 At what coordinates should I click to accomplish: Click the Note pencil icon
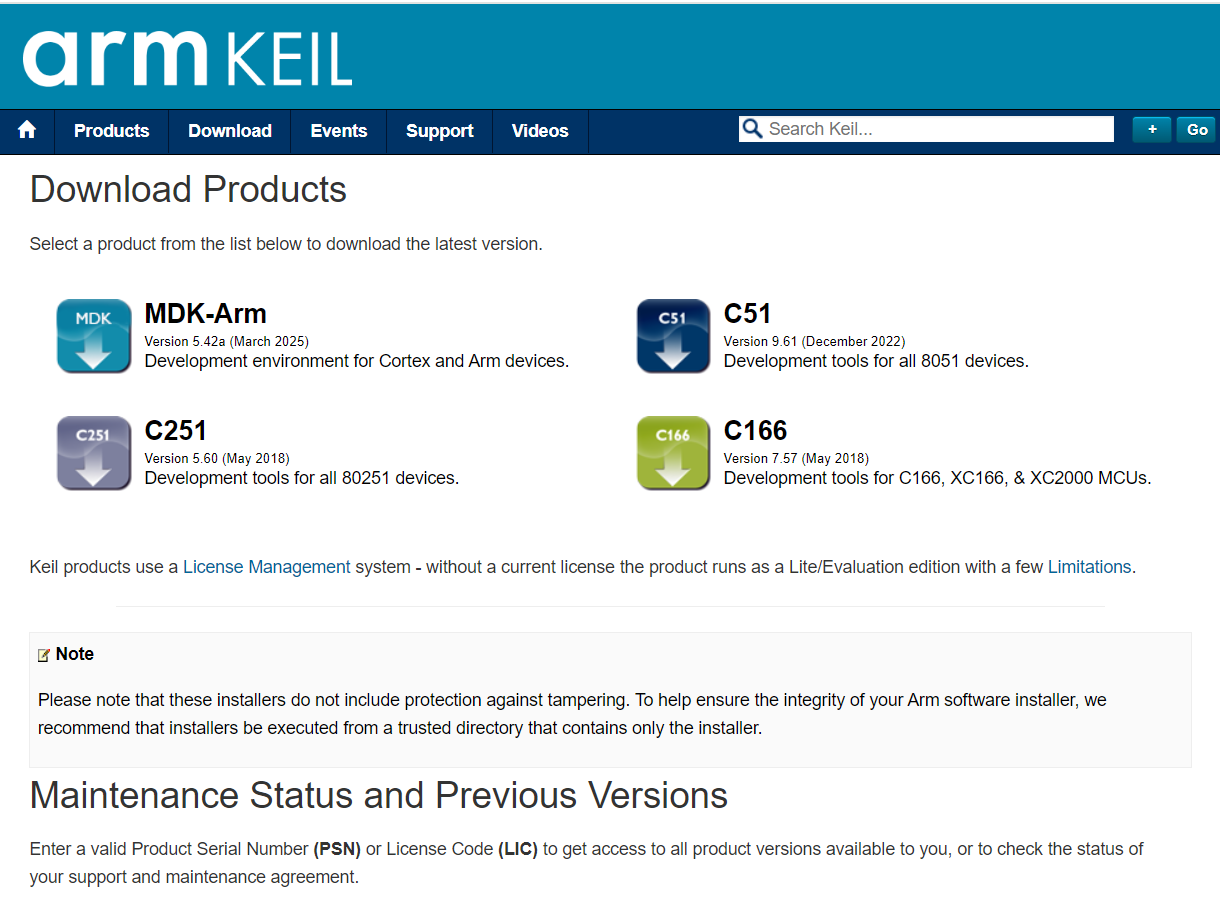(44, 655)
